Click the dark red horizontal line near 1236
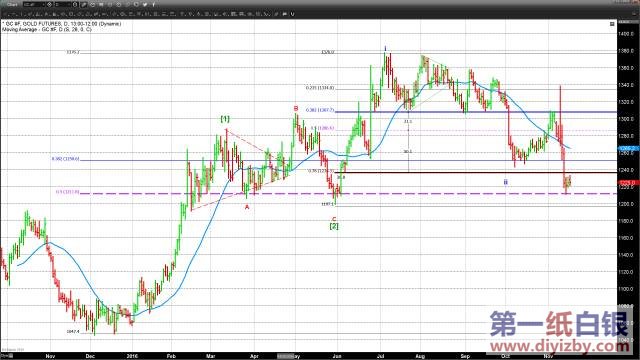The image size is (640, 360). 476,173
